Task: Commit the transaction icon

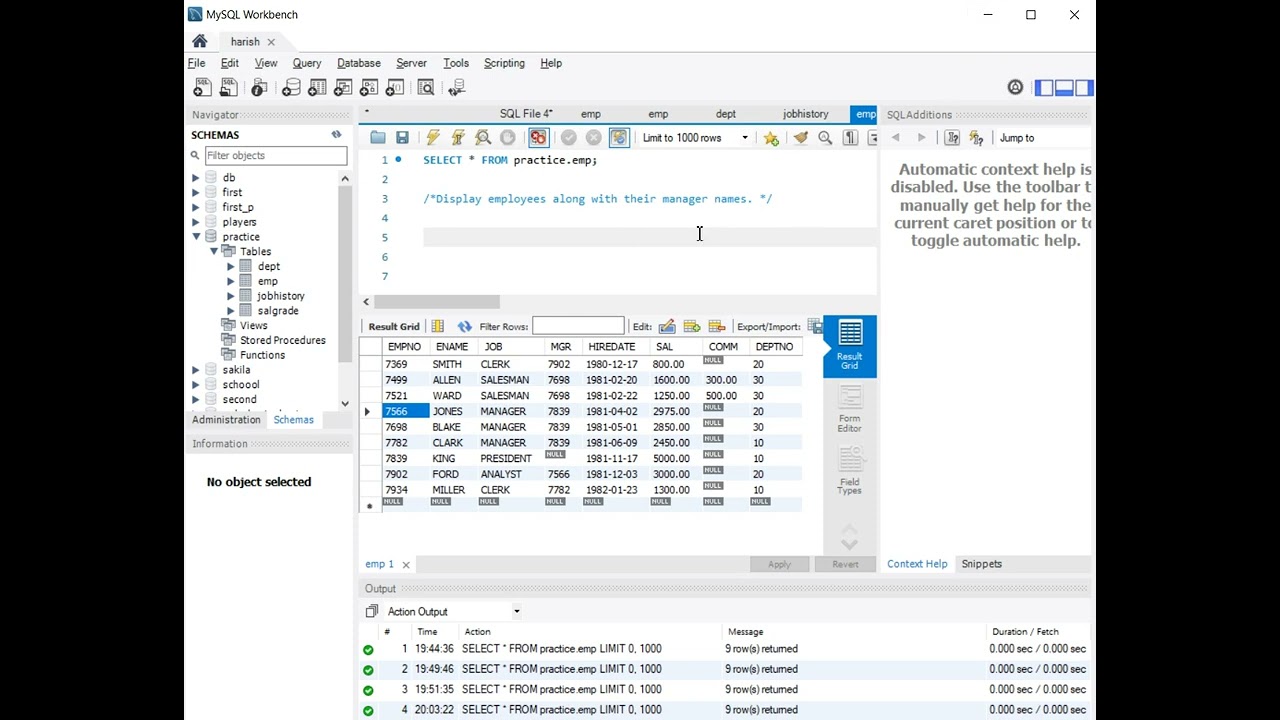Action: tap(569, 138)
